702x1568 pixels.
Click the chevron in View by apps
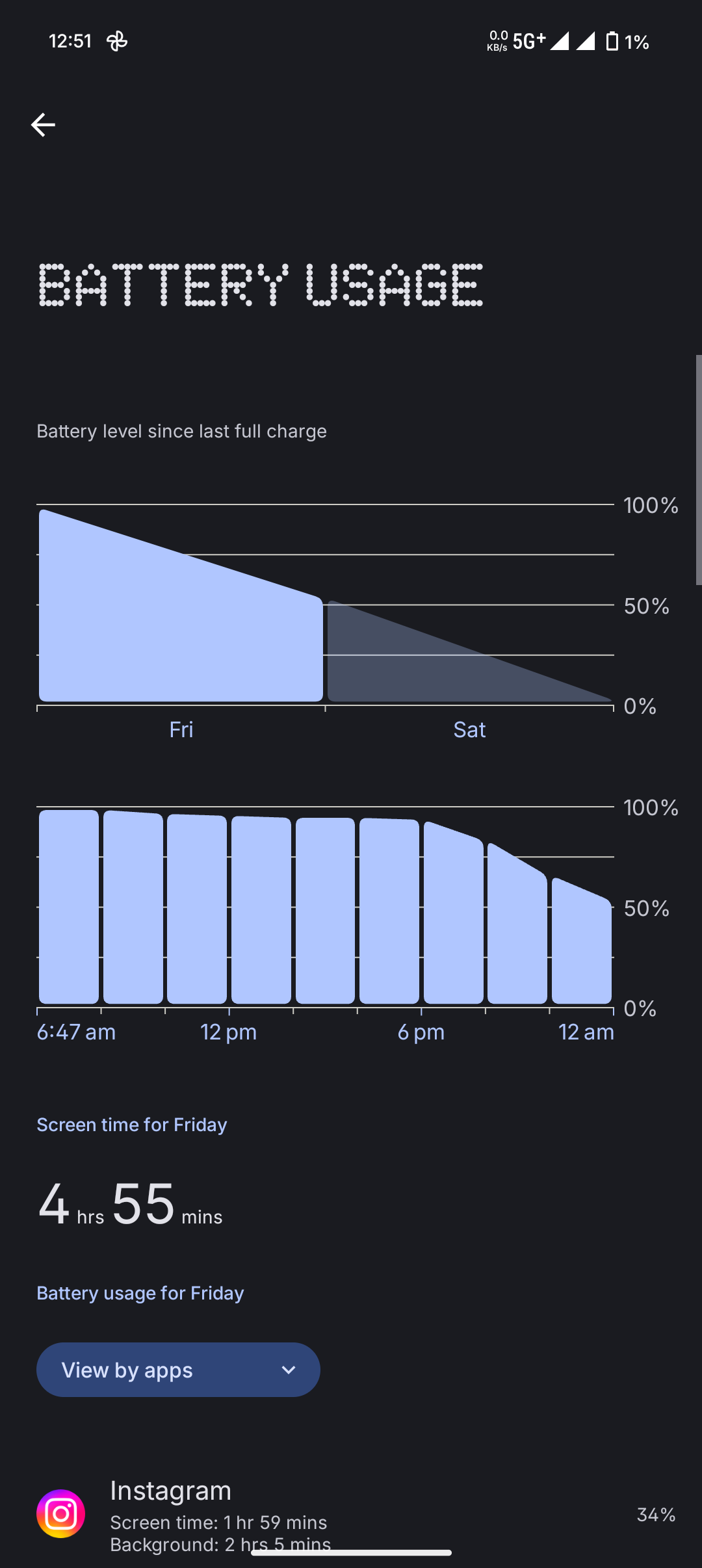288,1370
